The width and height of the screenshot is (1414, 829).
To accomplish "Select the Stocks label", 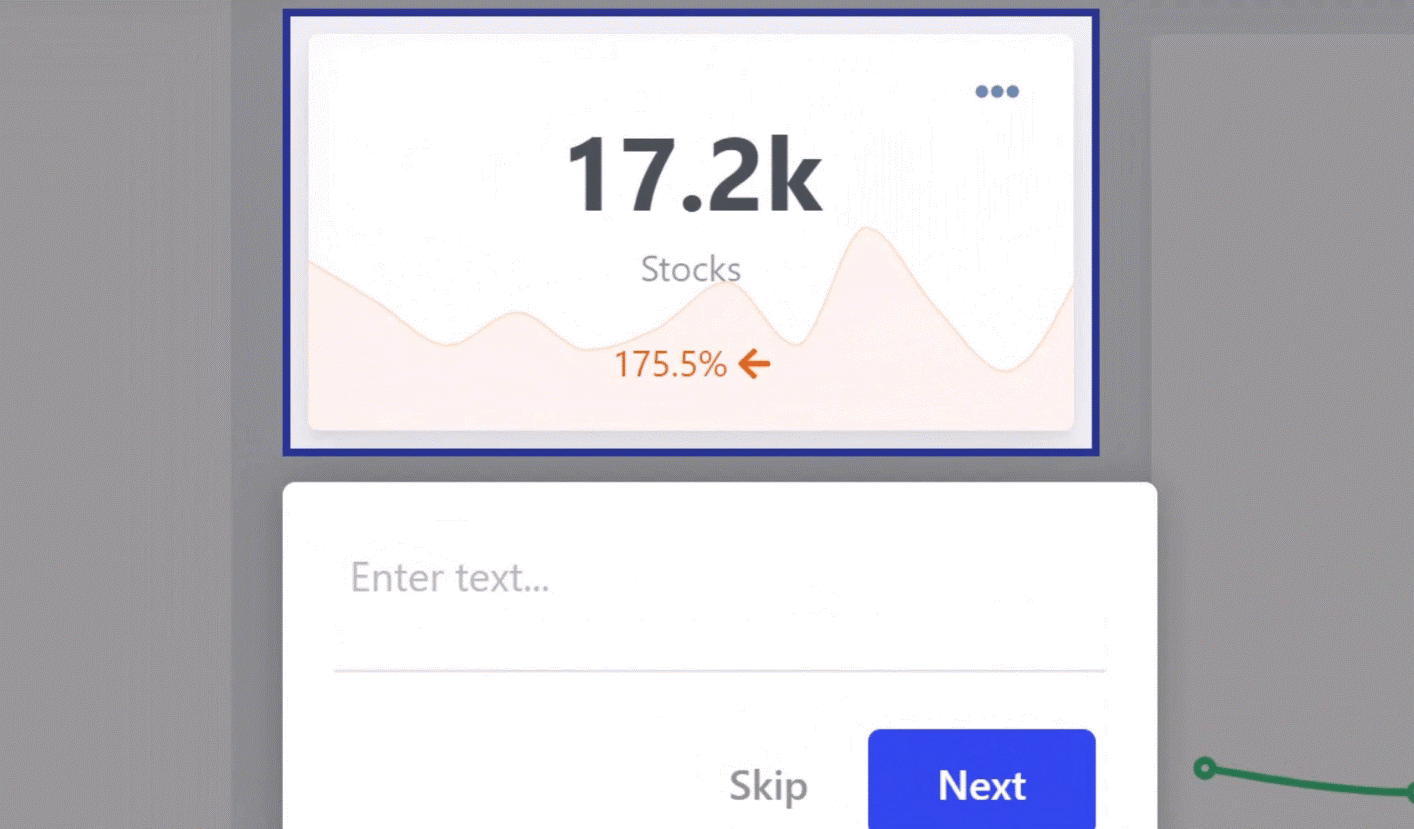I will coord(691,269).
